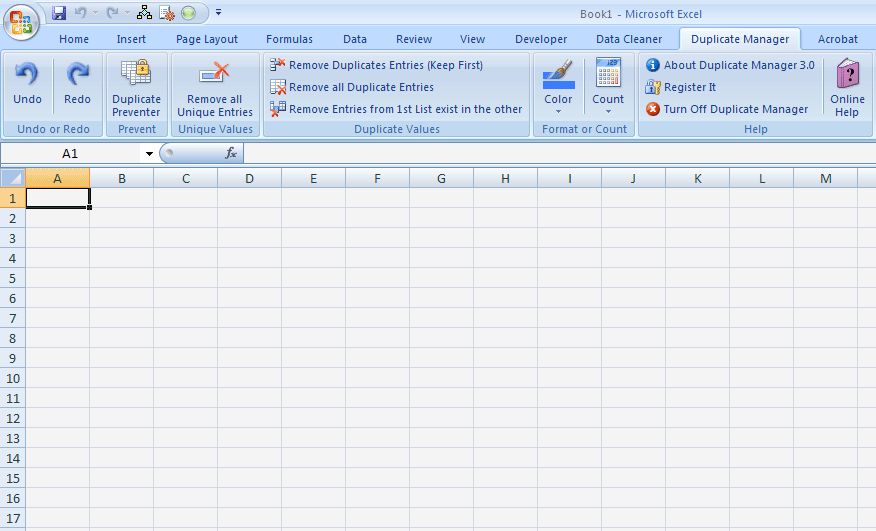Open the Page Layout tab
876x531 pixels.
click(x=207, y=39)
